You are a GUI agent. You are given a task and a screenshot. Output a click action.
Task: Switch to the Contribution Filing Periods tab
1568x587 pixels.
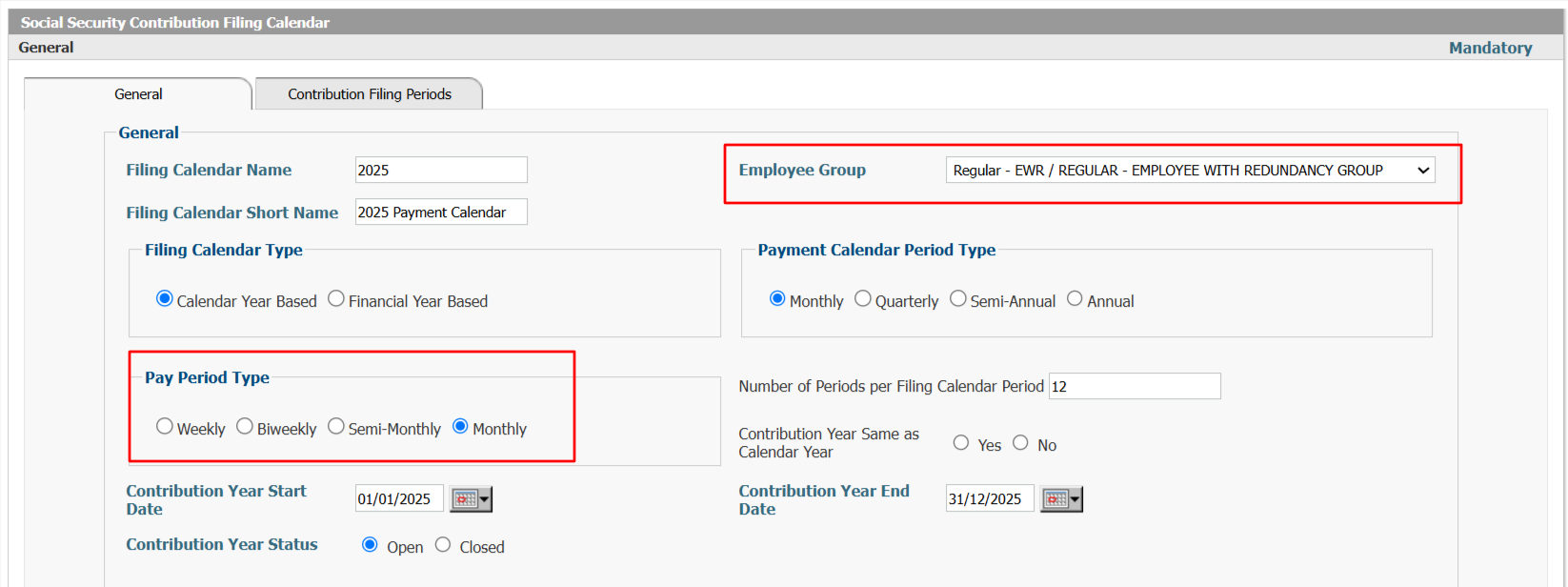coord(370,94)
